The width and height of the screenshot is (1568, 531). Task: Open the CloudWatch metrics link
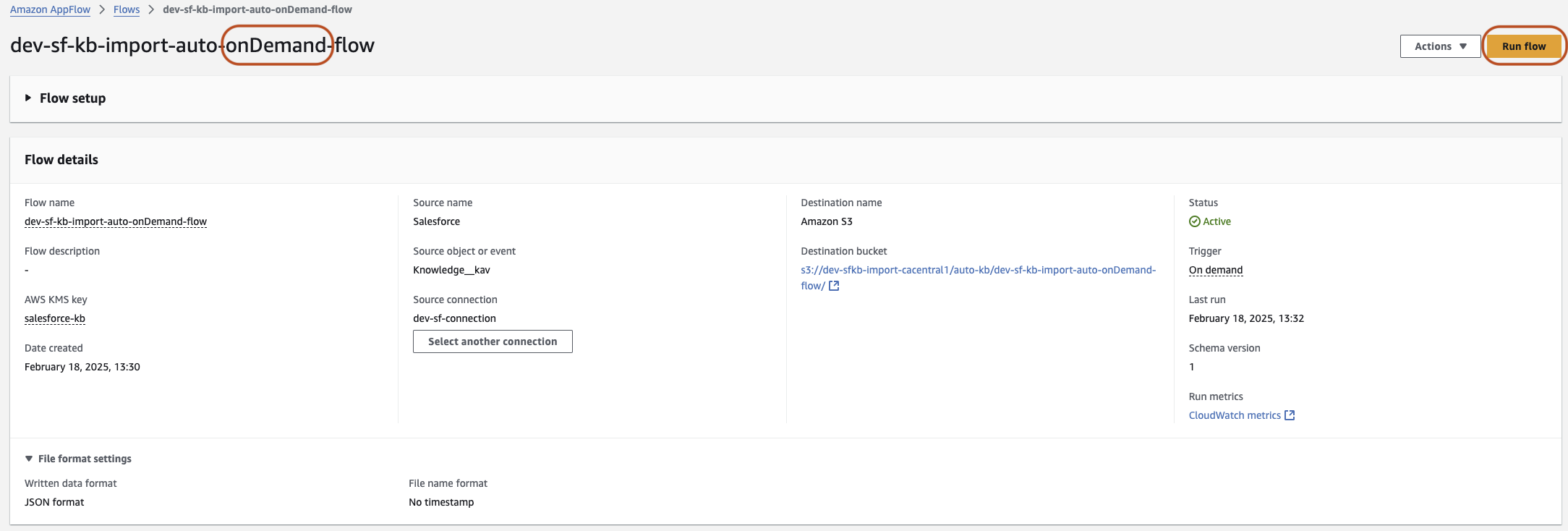[1234, 415]
